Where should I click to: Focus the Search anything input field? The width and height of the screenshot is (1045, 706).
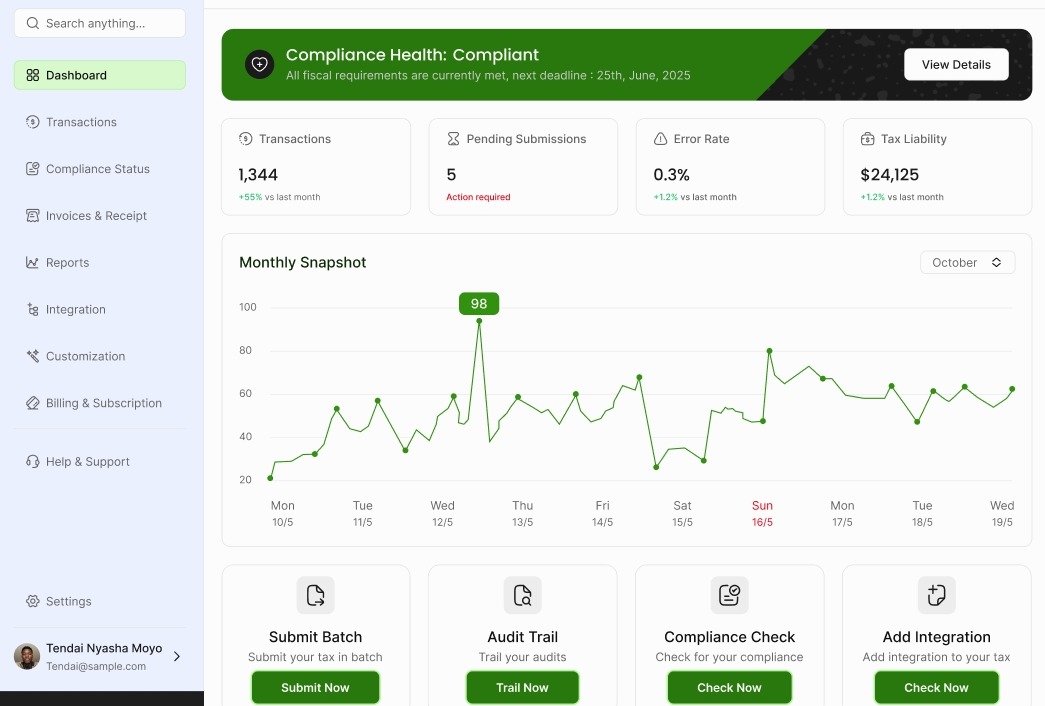100,23
